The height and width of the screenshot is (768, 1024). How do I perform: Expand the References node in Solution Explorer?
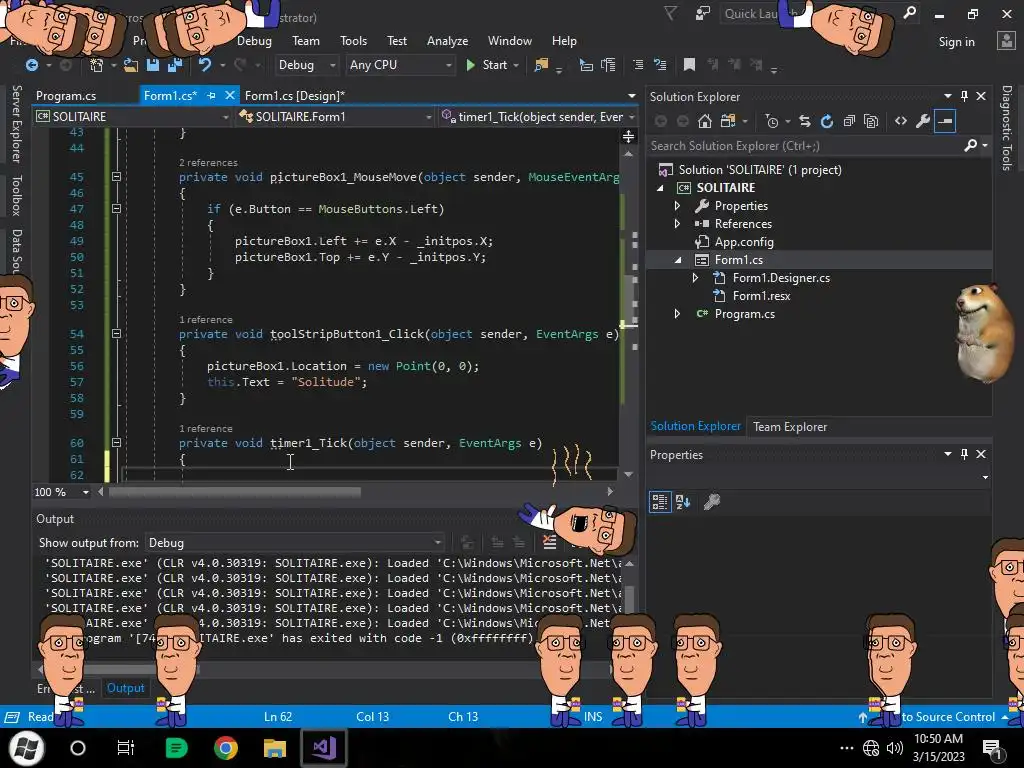point(677,223)
